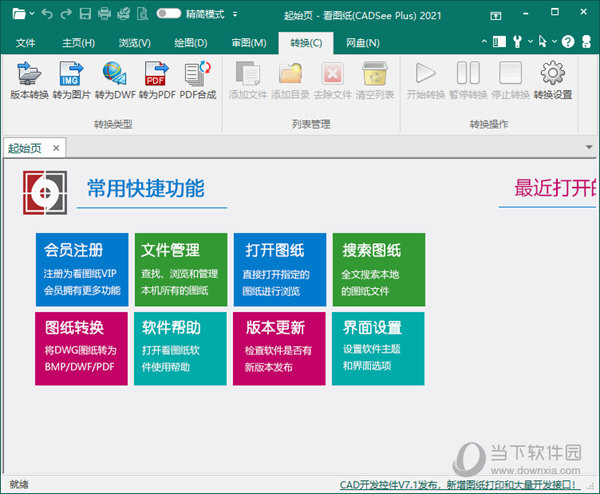This screenshot has width=600, height=494.
Task: Open Help via question mark icon
Action: [x=568, y=41]
